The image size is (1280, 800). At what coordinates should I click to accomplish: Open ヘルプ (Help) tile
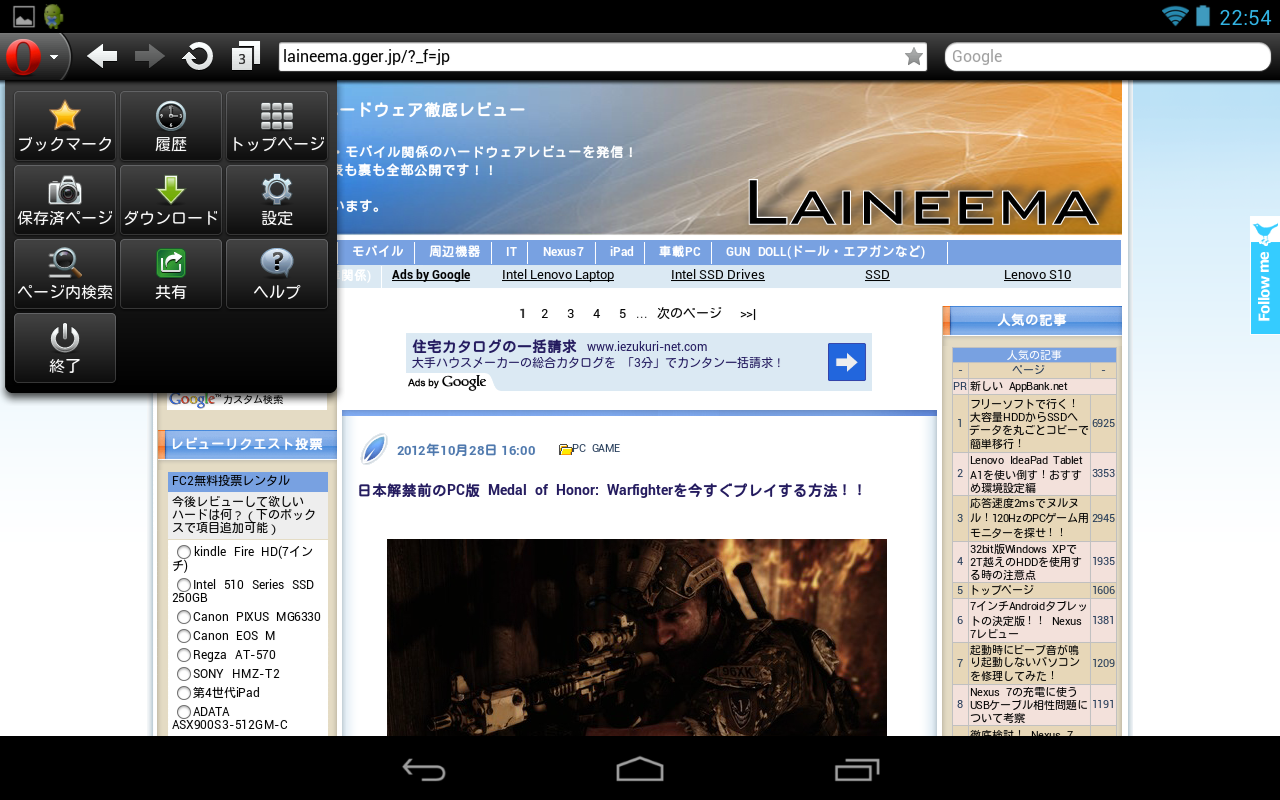pos(277,274)
